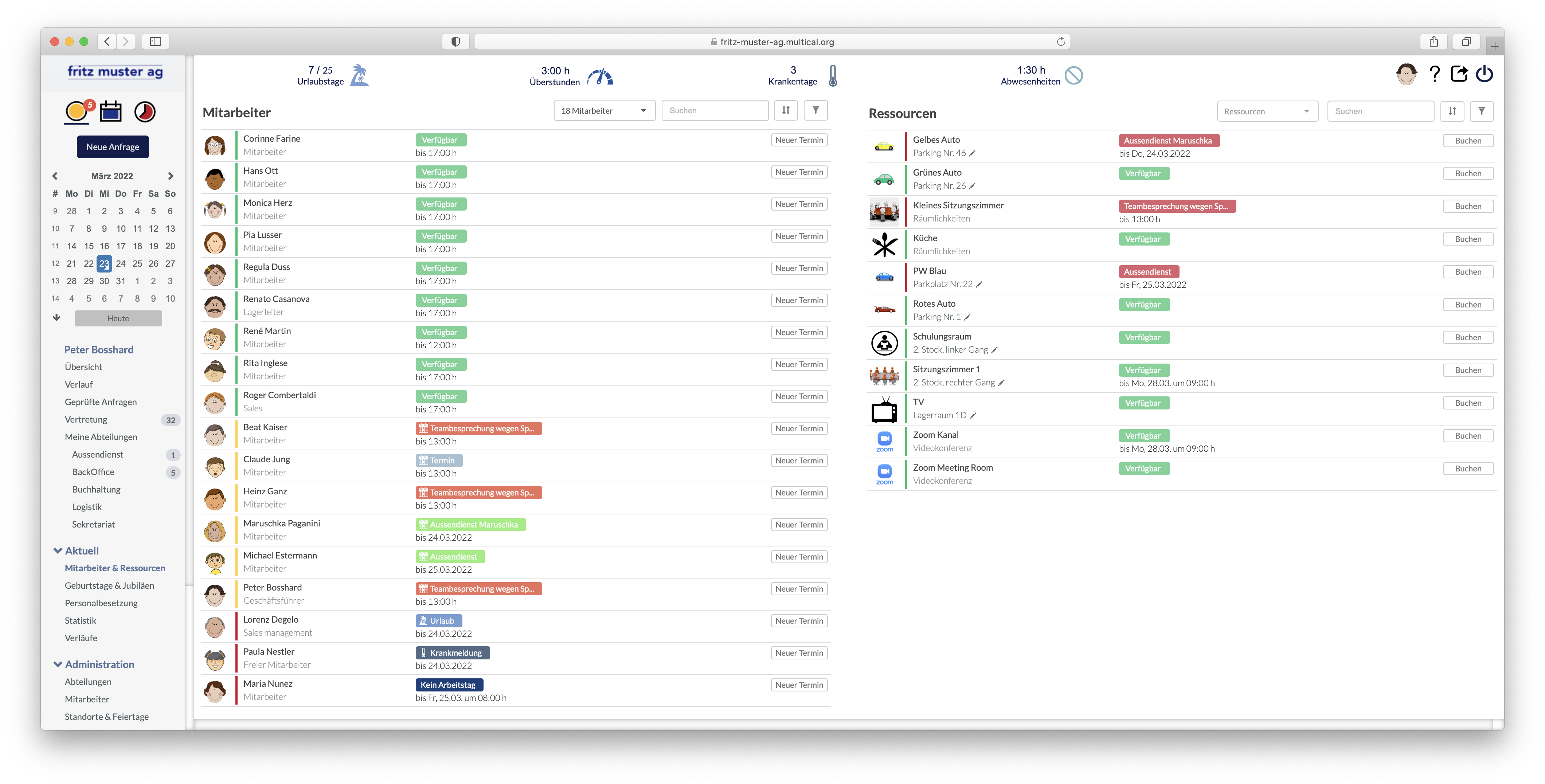The height and width of the screenshot is (784, 1545).
Task: Edit Gelbes Auto parking note pencil
Action: 973,154
